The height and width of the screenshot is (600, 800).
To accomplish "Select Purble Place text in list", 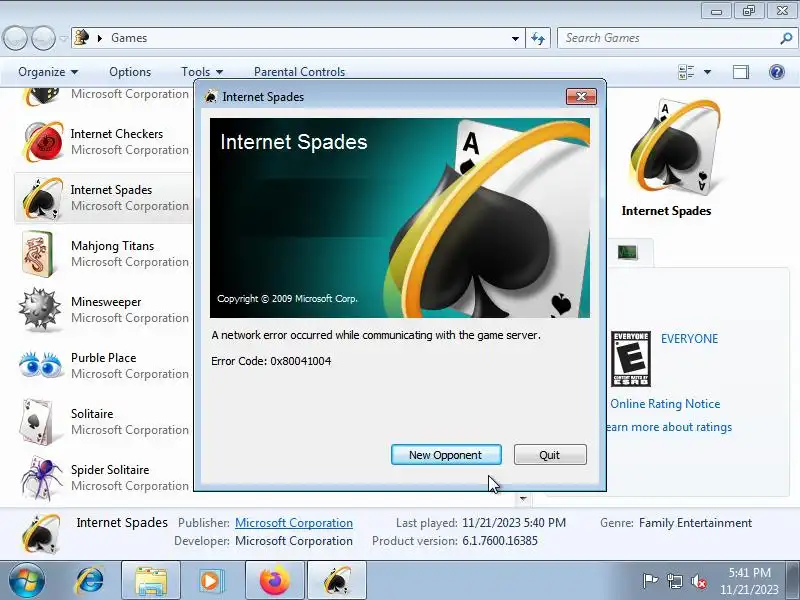I will tap(104, 358).
